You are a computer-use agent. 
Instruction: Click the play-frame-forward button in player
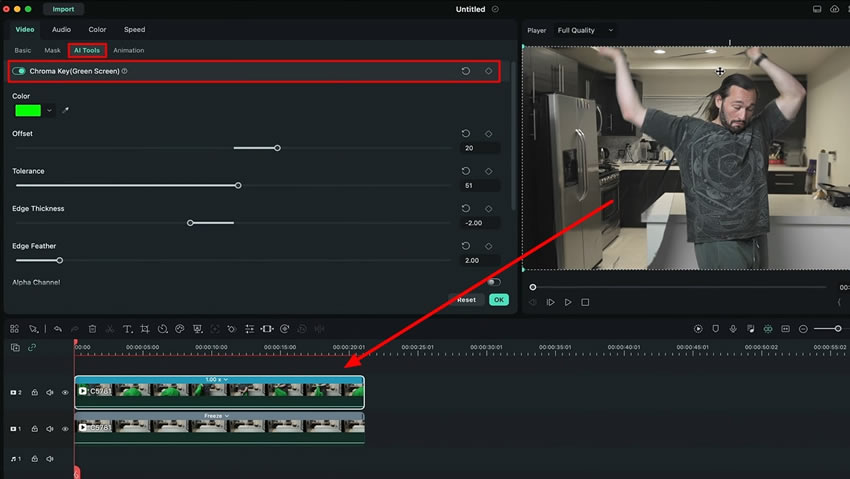tap(550, 302)
